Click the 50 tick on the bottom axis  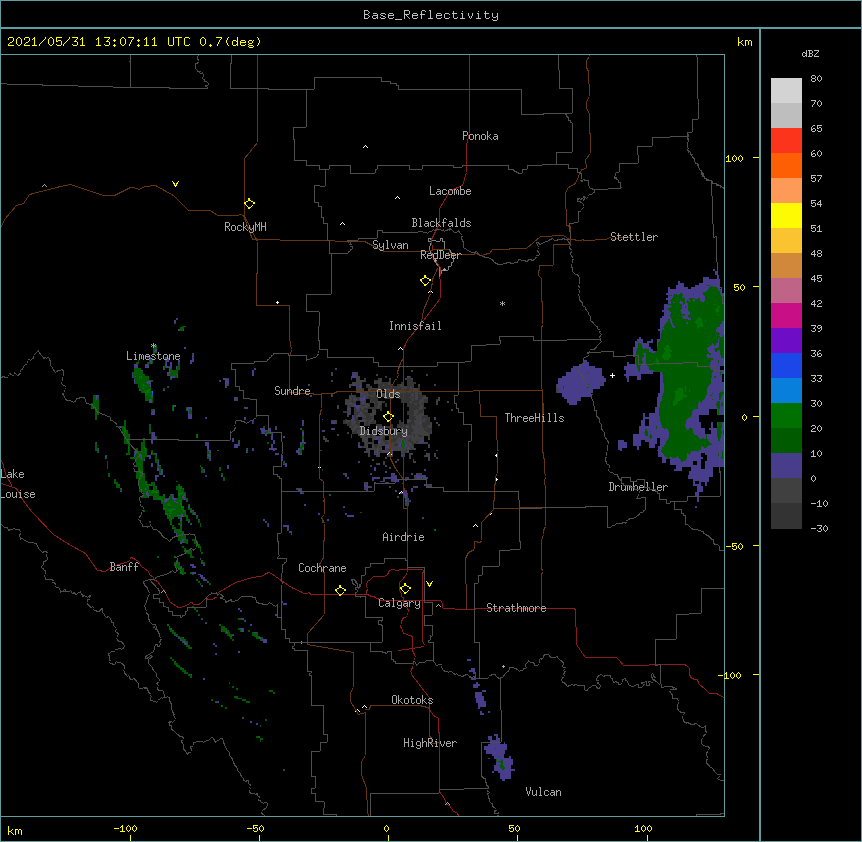click(x=514, y=828)
